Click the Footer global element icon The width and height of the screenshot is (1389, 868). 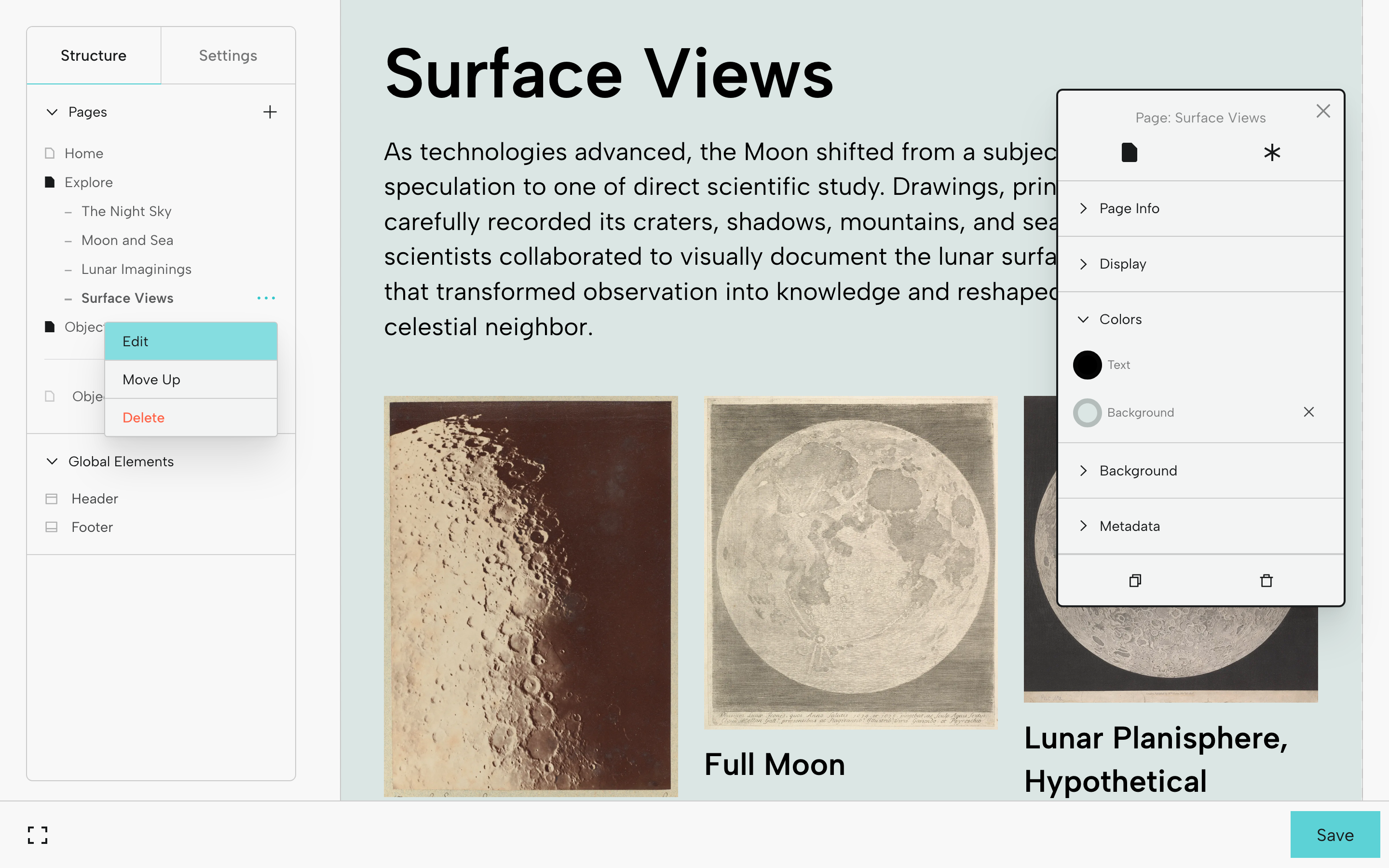(x=52, y=527)
